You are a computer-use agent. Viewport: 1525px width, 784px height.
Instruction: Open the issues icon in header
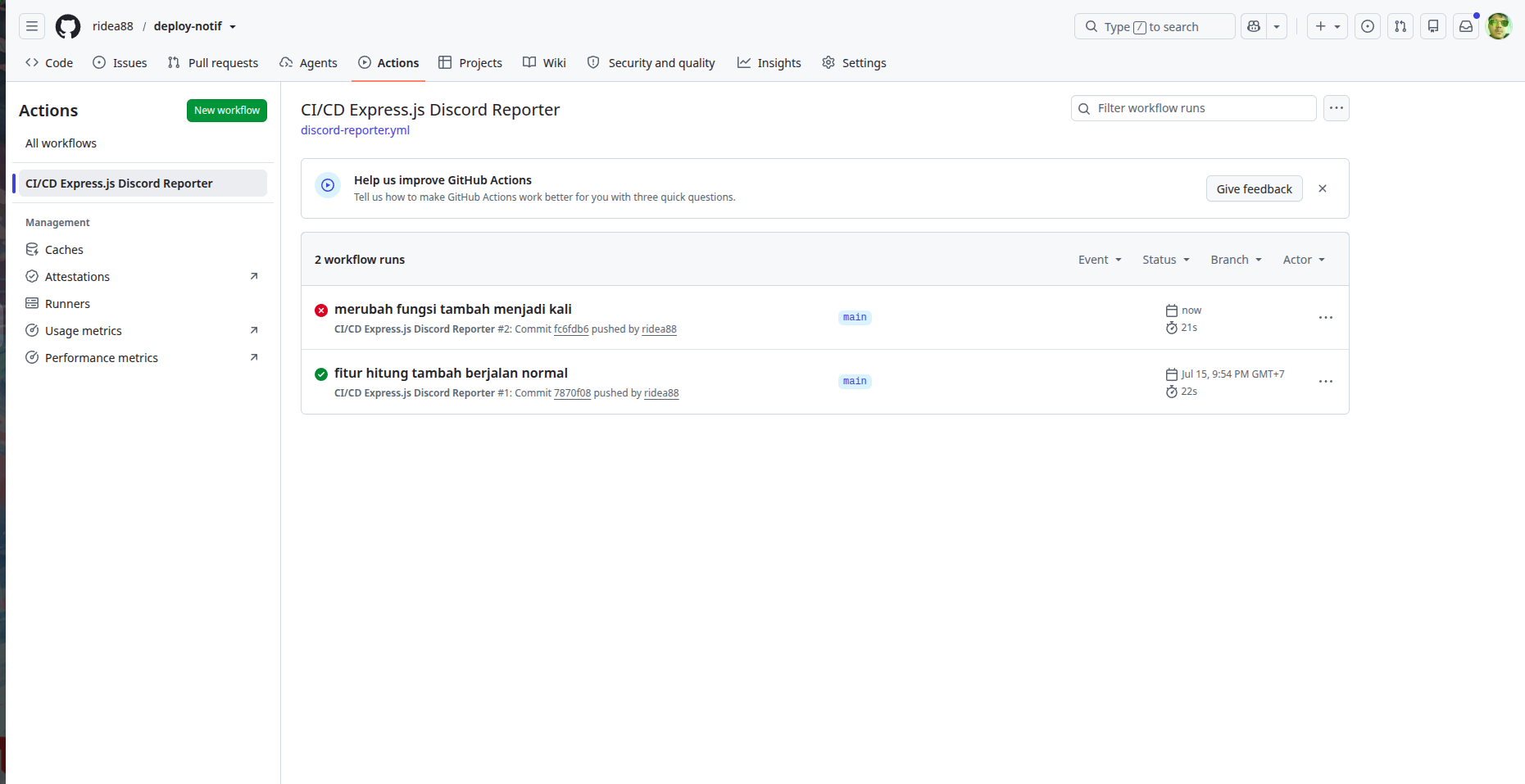coord(1368,26)
